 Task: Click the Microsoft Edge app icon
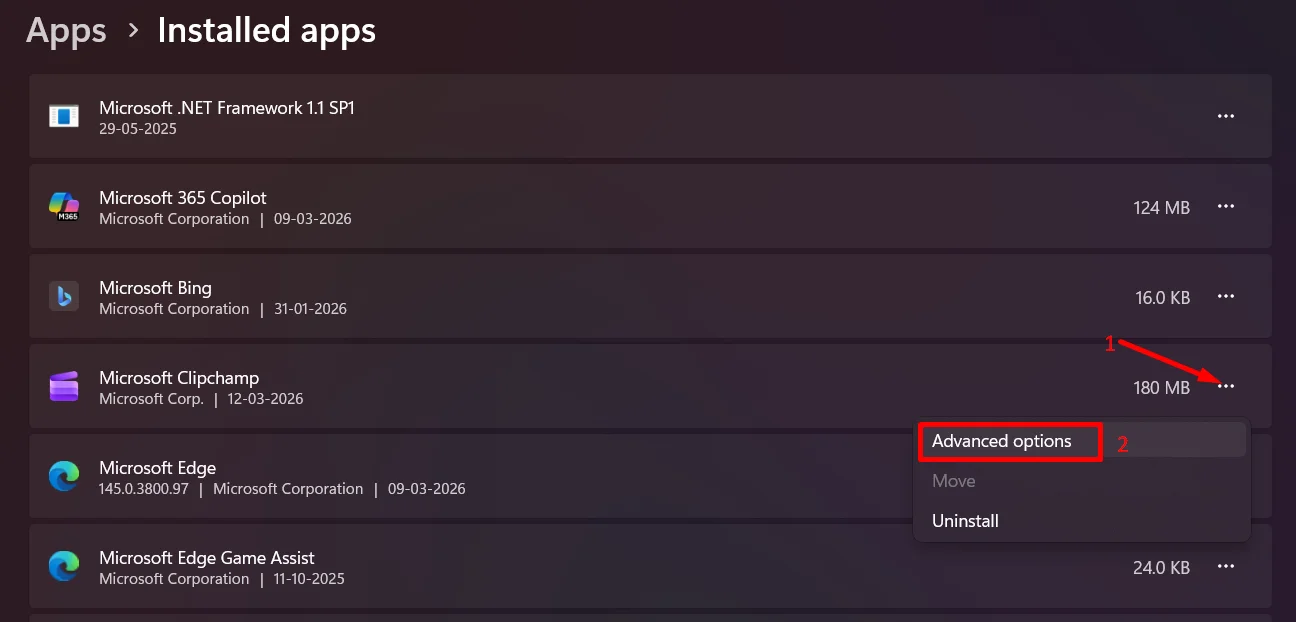tap(64, 477)
